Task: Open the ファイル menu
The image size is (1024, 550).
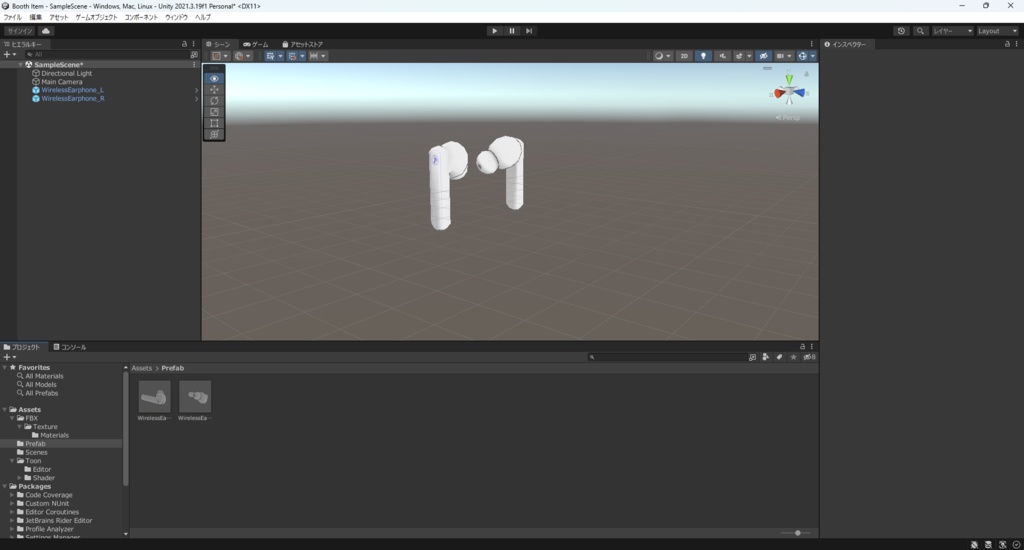Action: (12, 17)
